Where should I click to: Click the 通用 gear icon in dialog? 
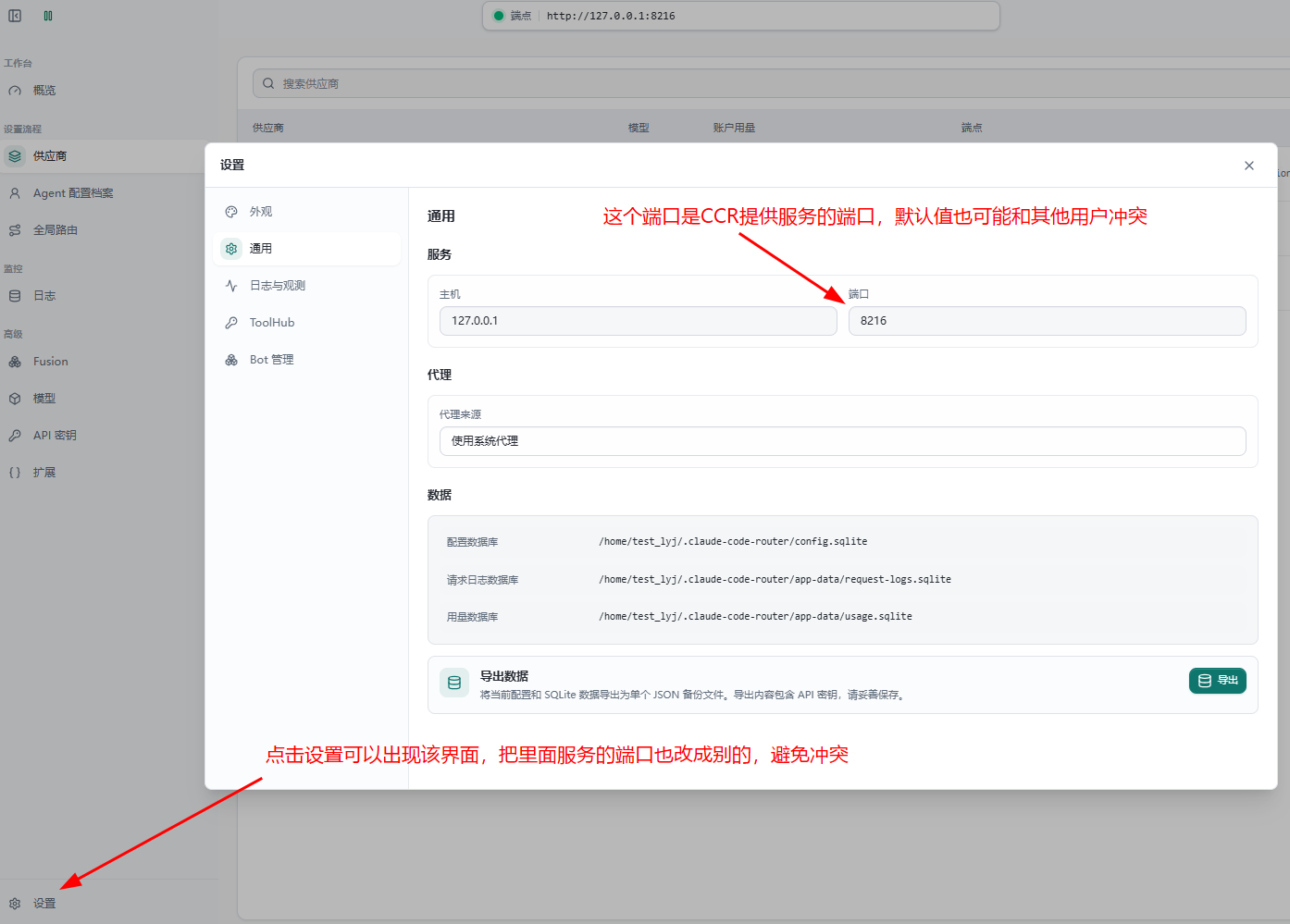tap(231, 249)
